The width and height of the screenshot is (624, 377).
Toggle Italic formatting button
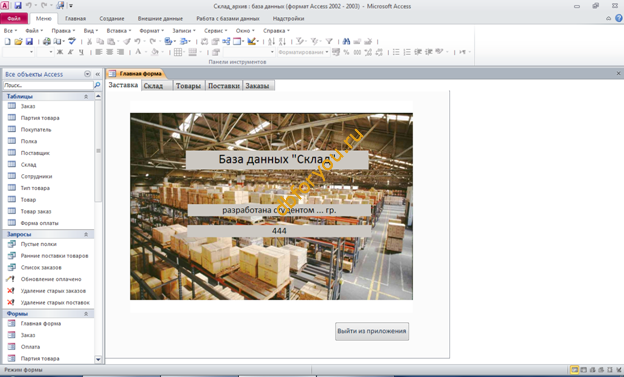(70, 52)
